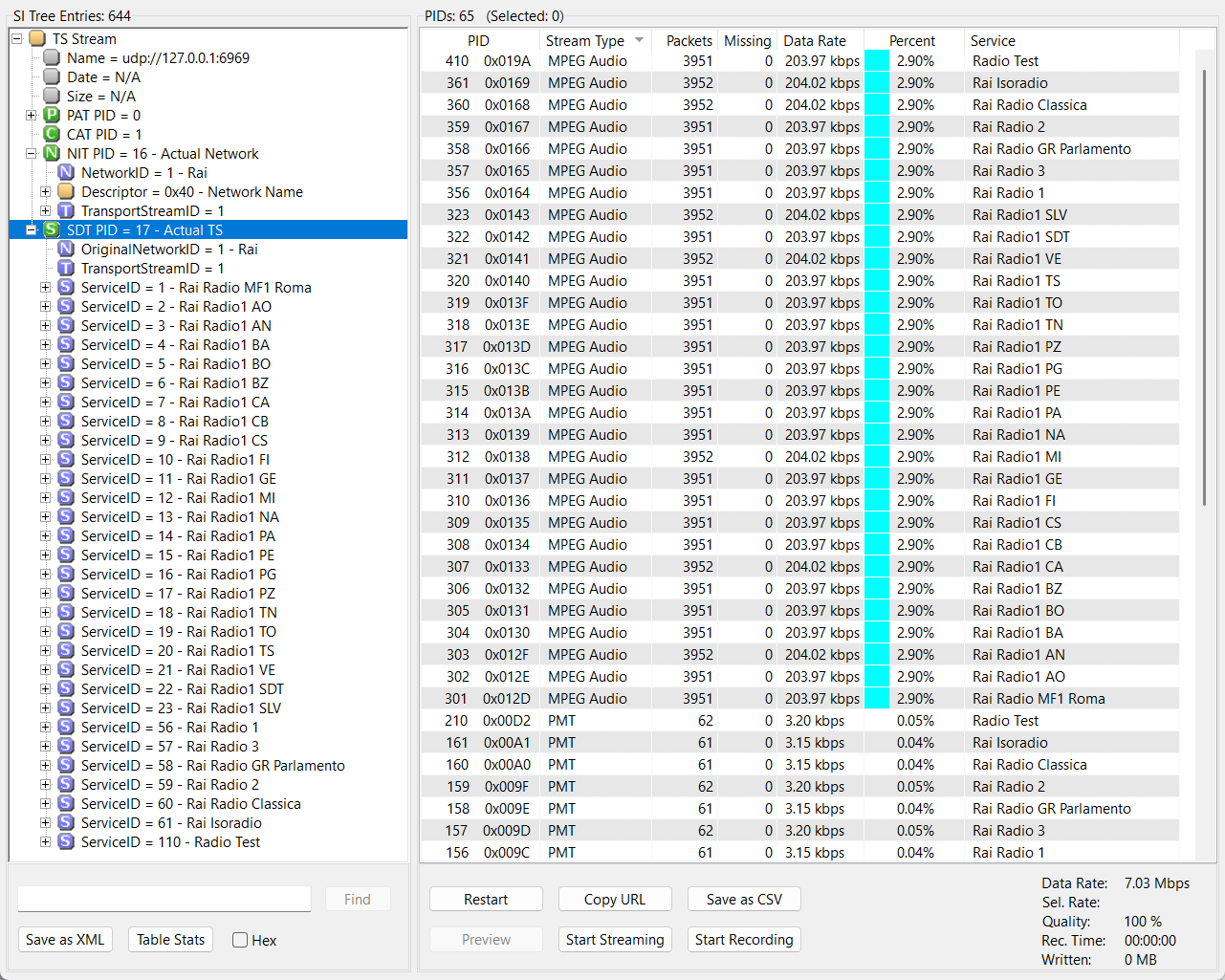This screenshot has height=980, width=1225.
Task: Click the Restart button
Action: [x=486, y=900]
